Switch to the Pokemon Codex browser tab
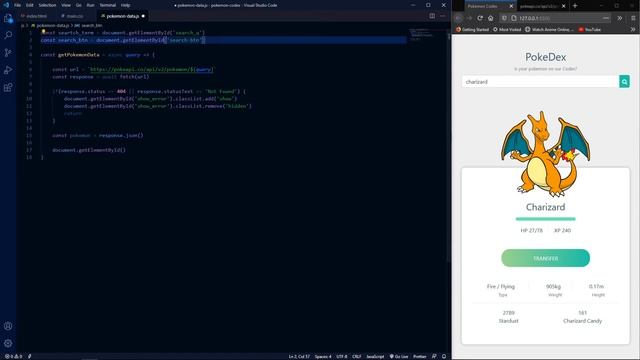The height and width of the screenshot is (360, 640). (490, 6)
